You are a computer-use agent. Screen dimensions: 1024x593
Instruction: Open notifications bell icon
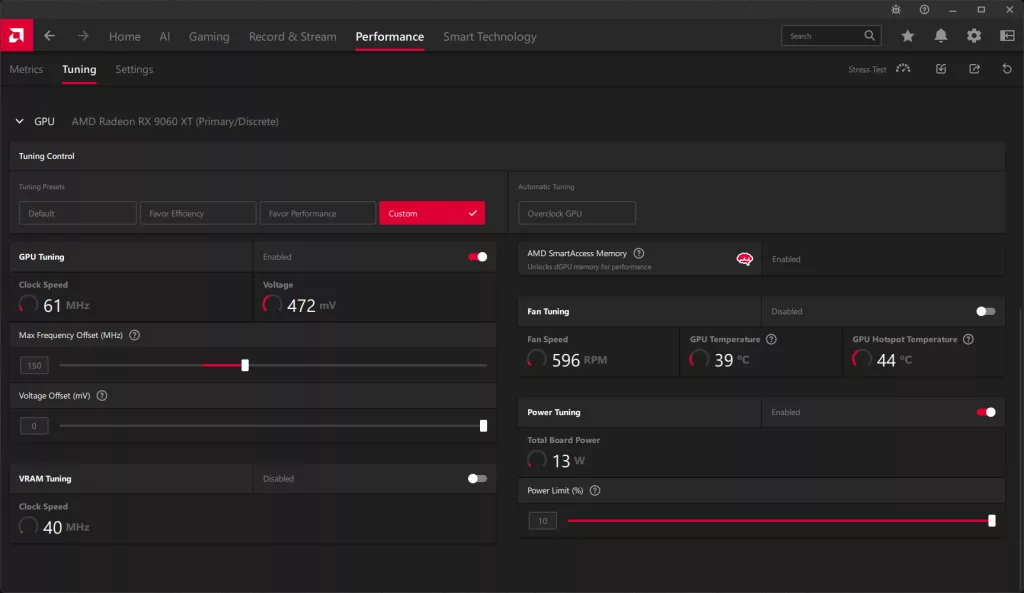click(940, 36)
